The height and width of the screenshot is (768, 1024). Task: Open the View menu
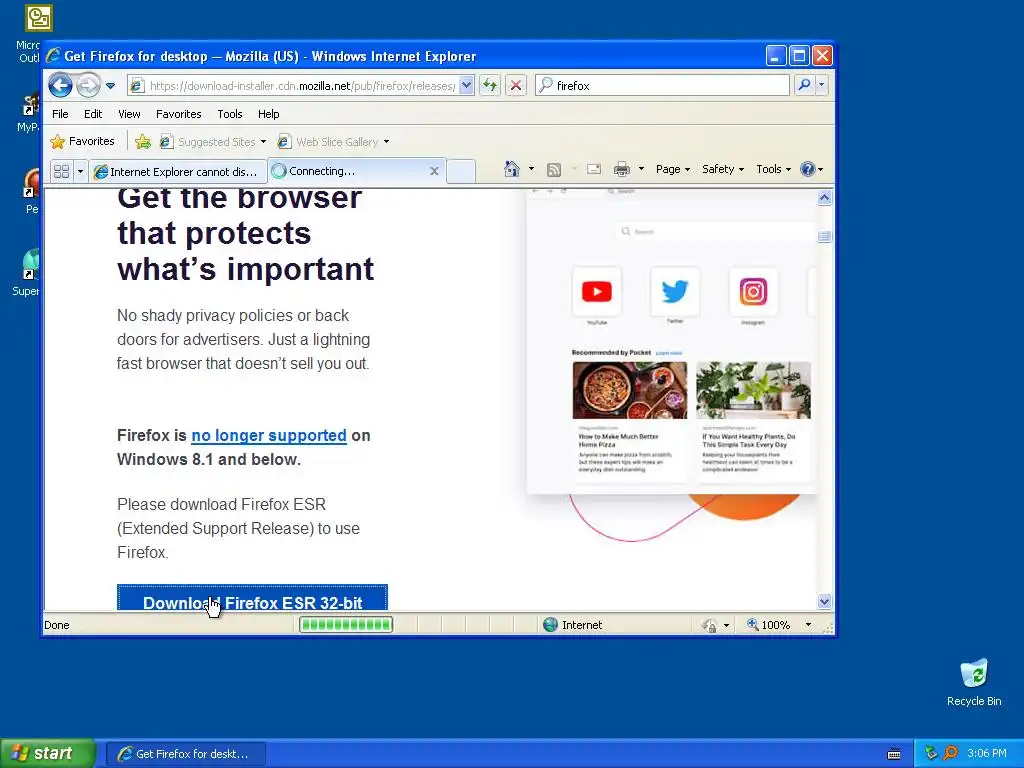pyautogui.click(x=129, y=114)
